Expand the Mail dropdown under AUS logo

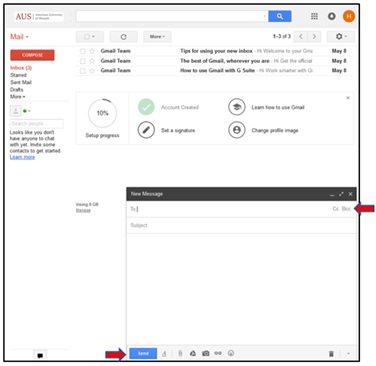[19, 37]
